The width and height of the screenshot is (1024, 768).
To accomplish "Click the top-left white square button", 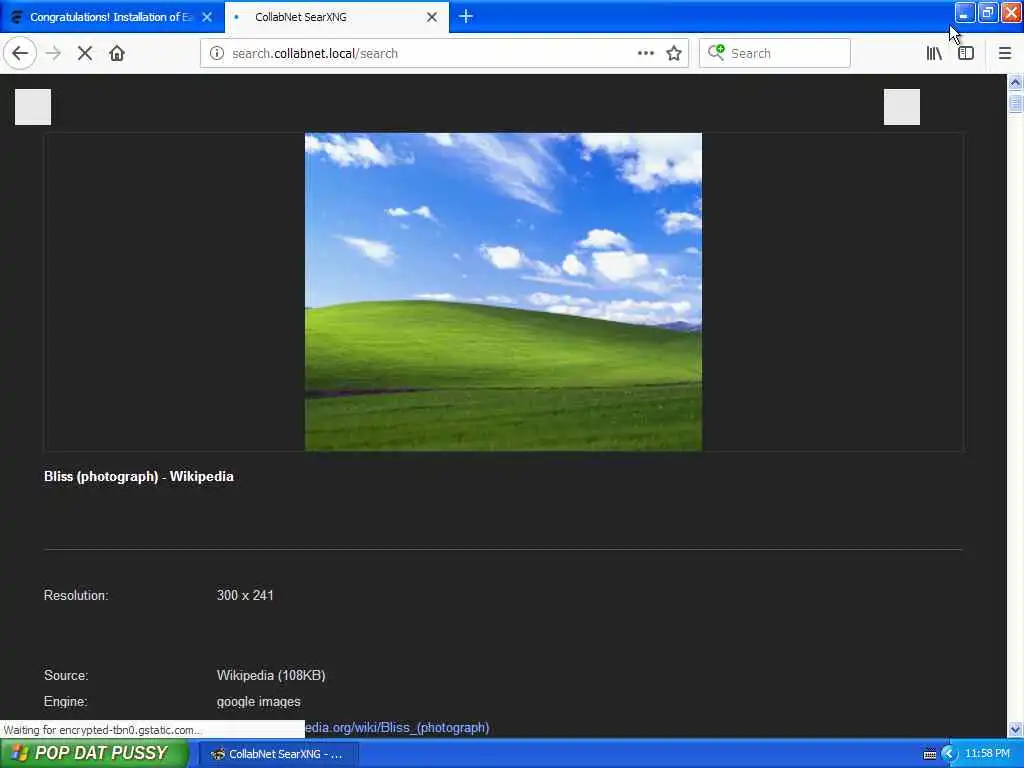I will 33,106.
